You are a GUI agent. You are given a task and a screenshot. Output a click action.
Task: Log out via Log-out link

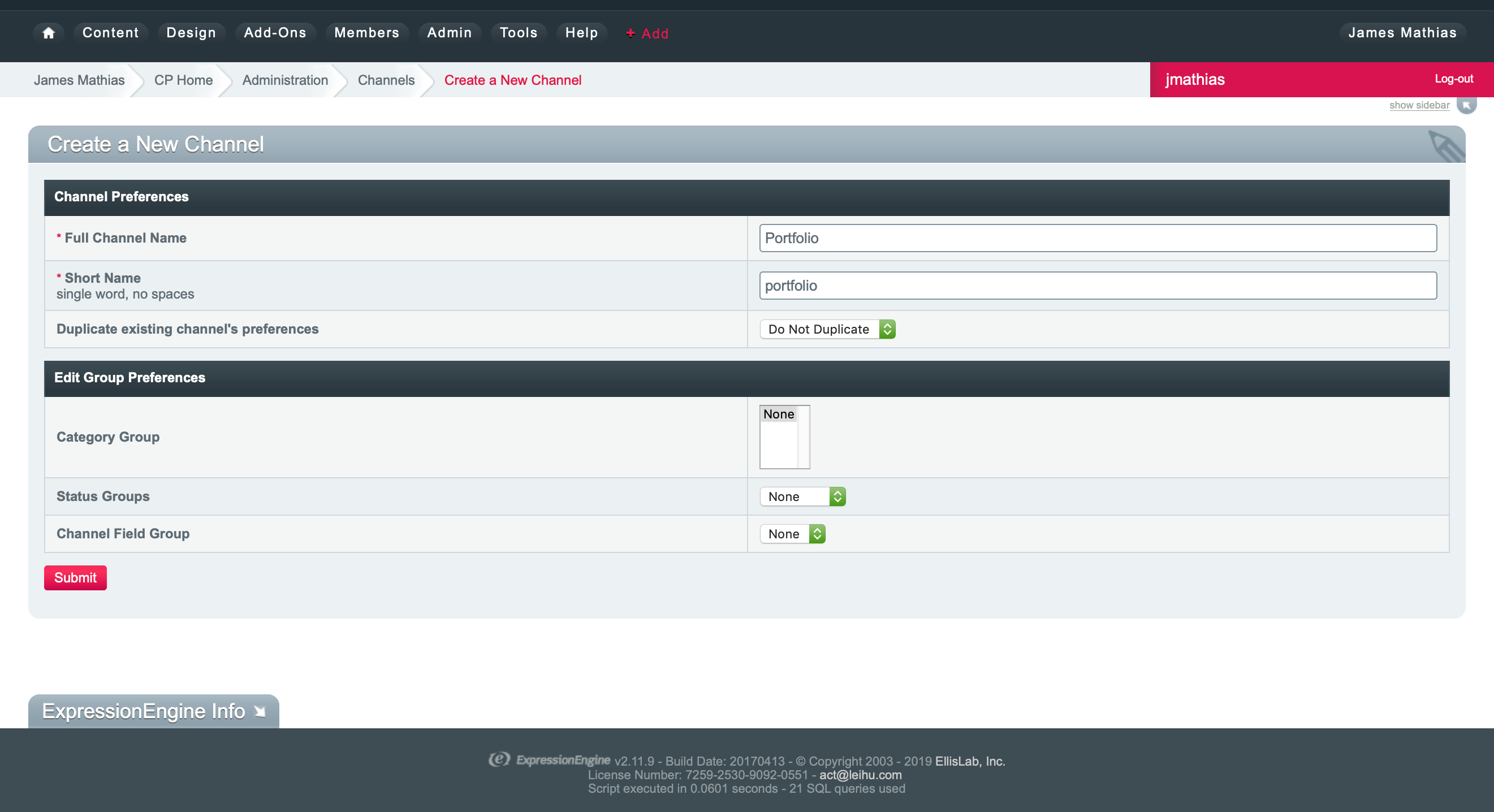click(x=1453, y=79)
